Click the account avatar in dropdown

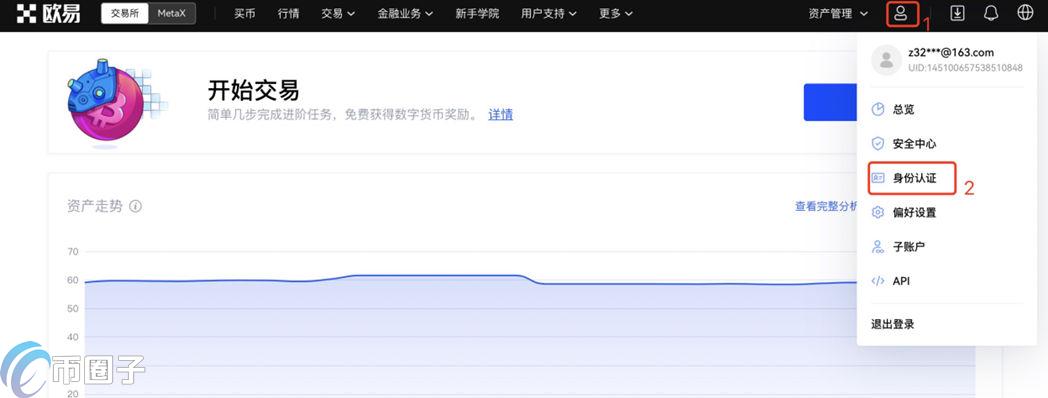tap(887, 60)
